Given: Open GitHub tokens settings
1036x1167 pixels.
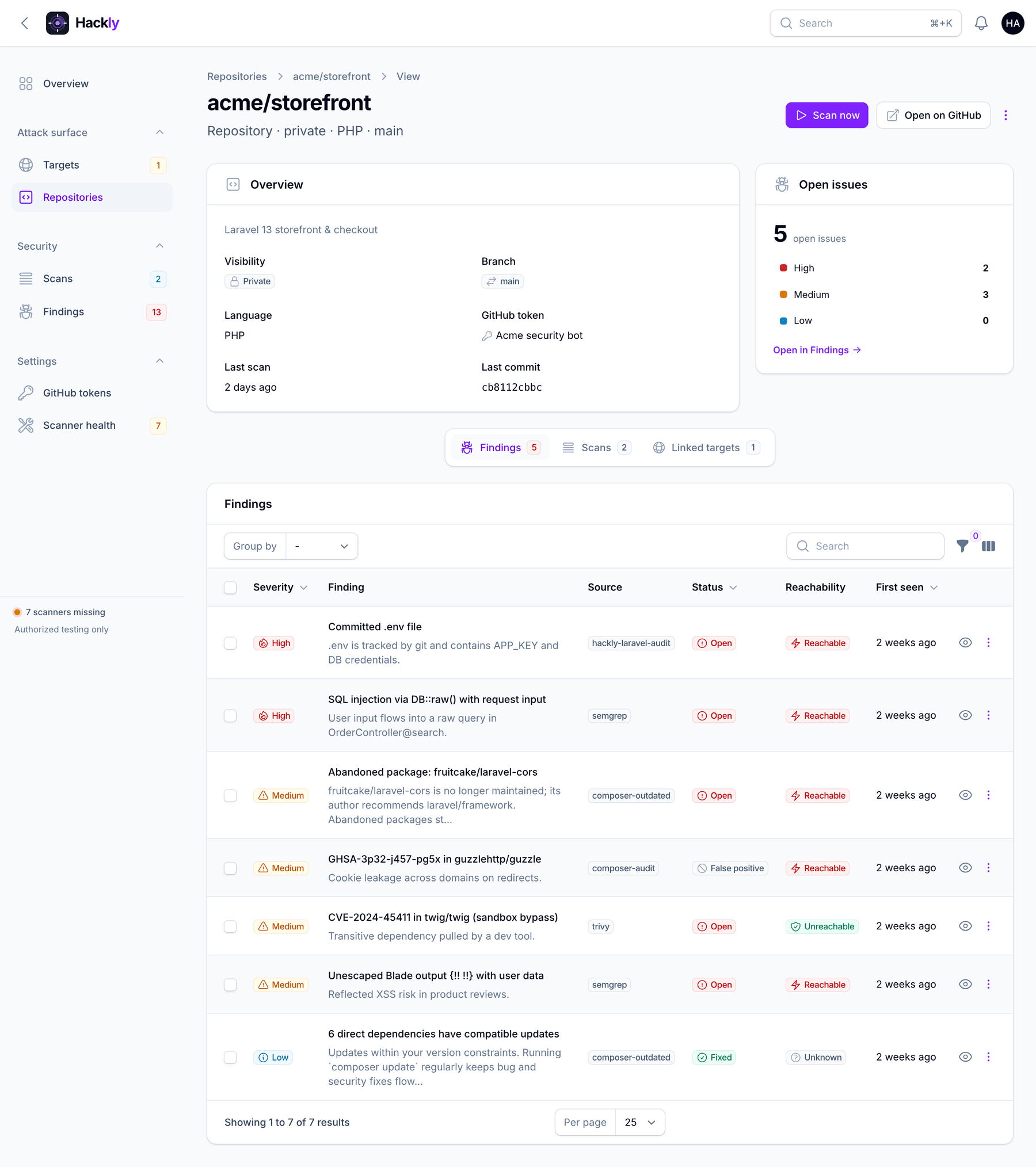Looking at the screenshot, I should [92, 393].
